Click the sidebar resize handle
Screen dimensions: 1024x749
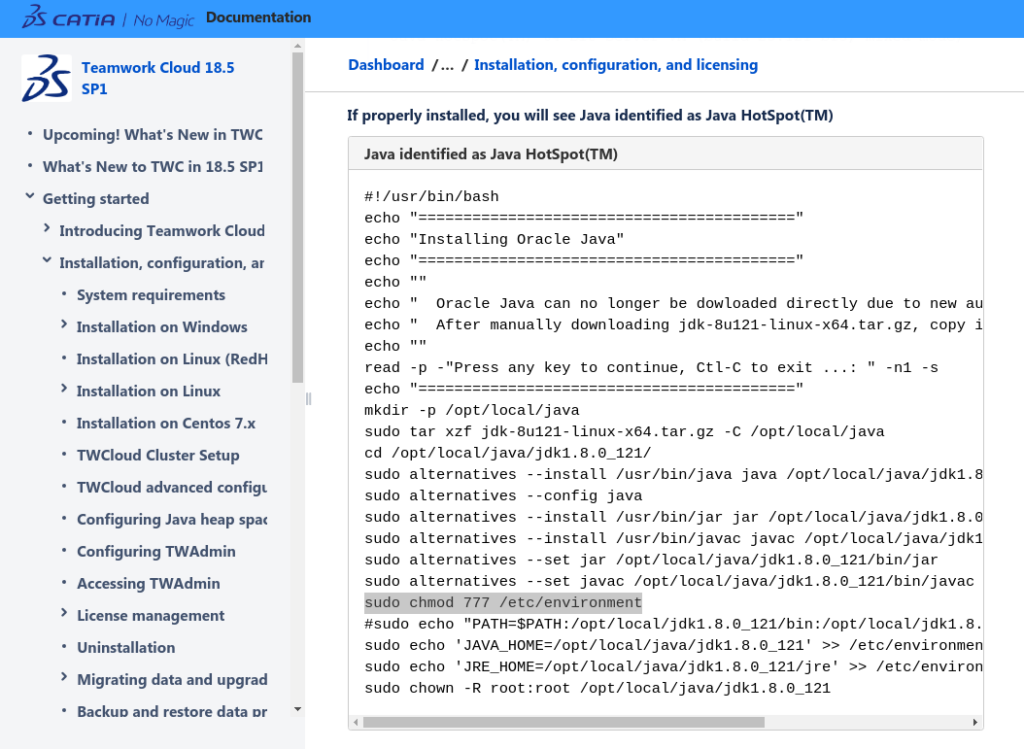click(x=308, y=398)
